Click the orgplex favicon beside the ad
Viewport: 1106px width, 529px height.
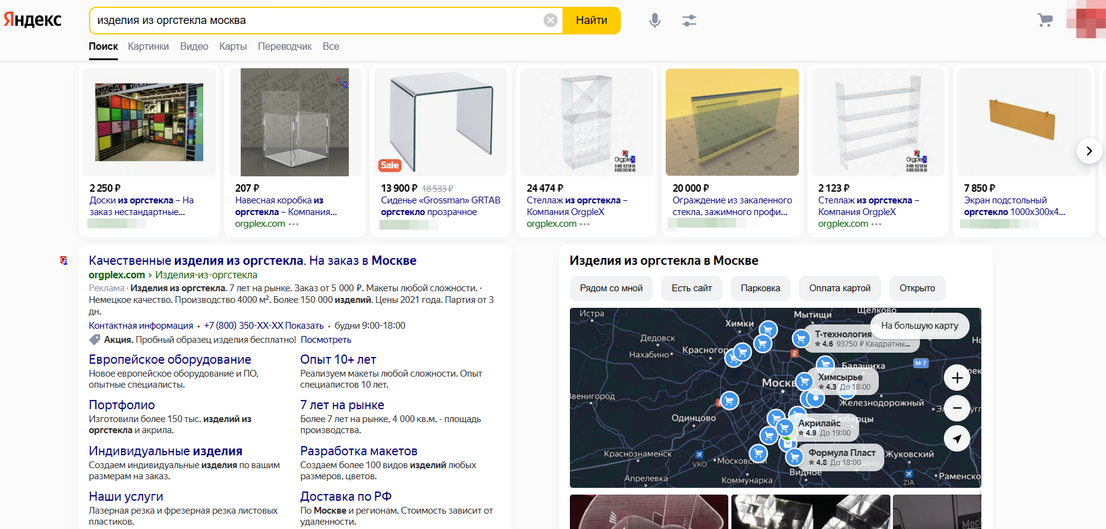click(64, 260)
